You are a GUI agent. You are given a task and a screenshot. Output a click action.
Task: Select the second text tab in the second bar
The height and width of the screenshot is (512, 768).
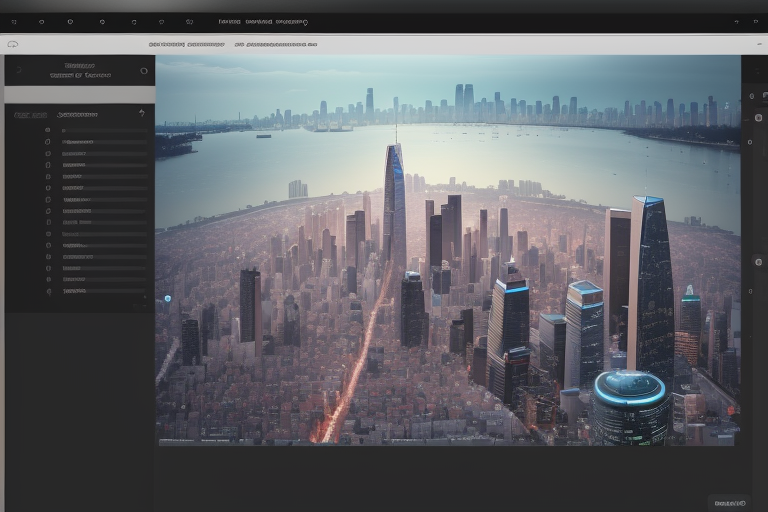coord(276,44)
